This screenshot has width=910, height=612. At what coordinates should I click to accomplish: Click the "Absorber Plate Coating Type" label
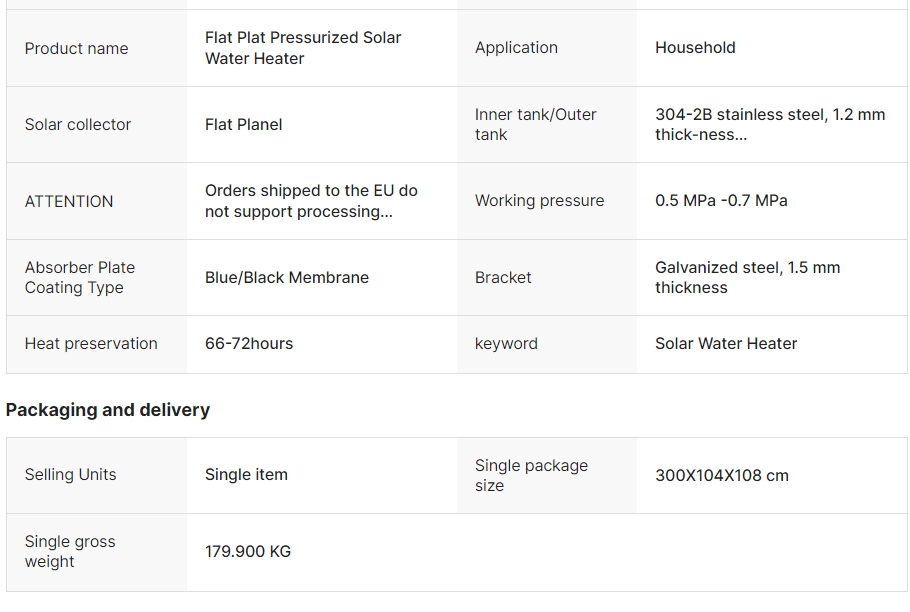tap(80, 277)
